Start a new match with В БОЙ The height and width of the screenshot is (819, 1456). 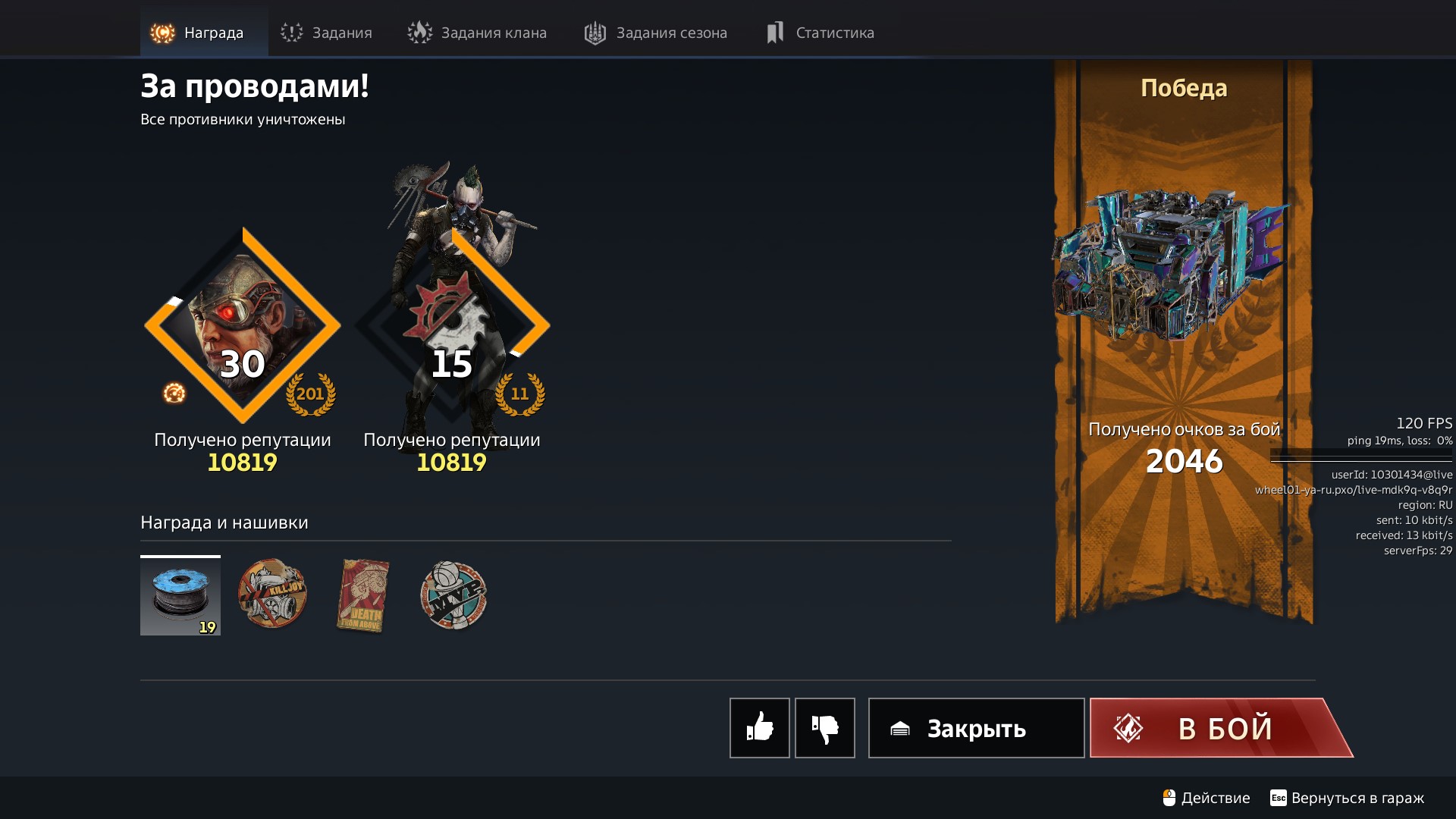point(1221,728)
